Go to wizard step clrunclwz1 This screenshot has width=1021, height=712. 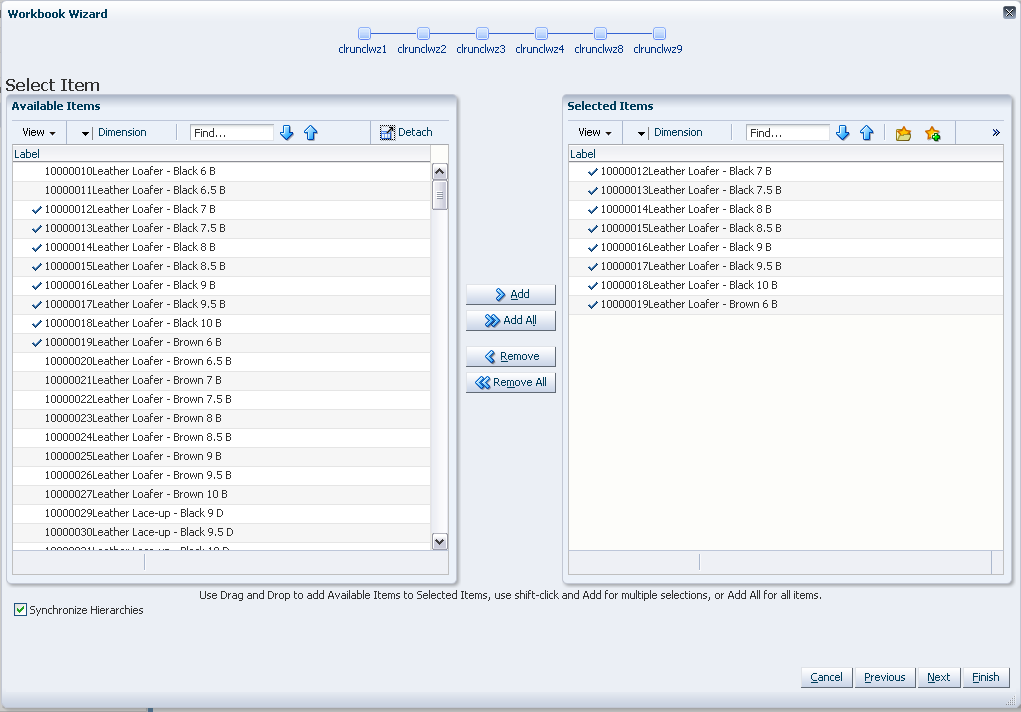(x=365, y=33)
